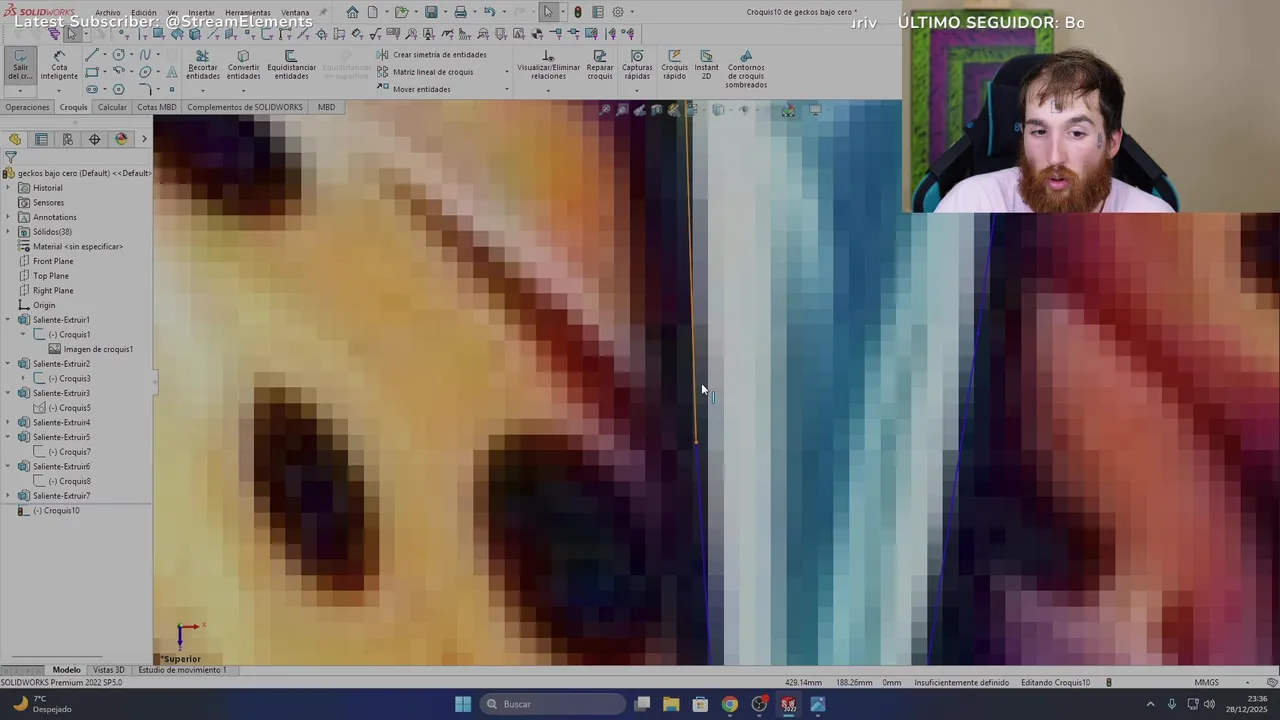Open Herramientas menu
Screen dimensions: 1280x720
click(248, 13)
